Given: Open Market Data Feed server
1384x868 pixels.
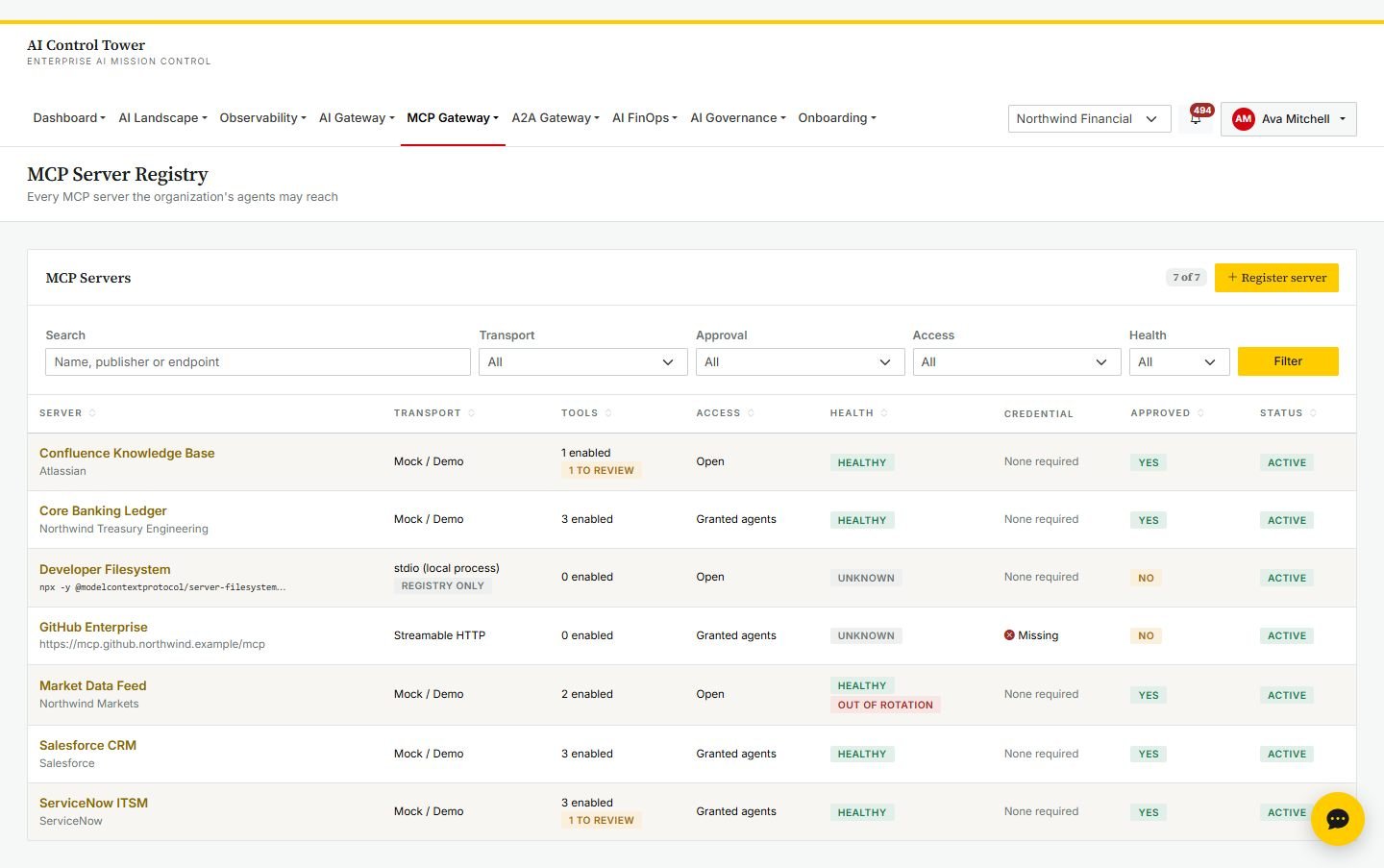Looking at the screenshot, I should [x=92, y=685].
